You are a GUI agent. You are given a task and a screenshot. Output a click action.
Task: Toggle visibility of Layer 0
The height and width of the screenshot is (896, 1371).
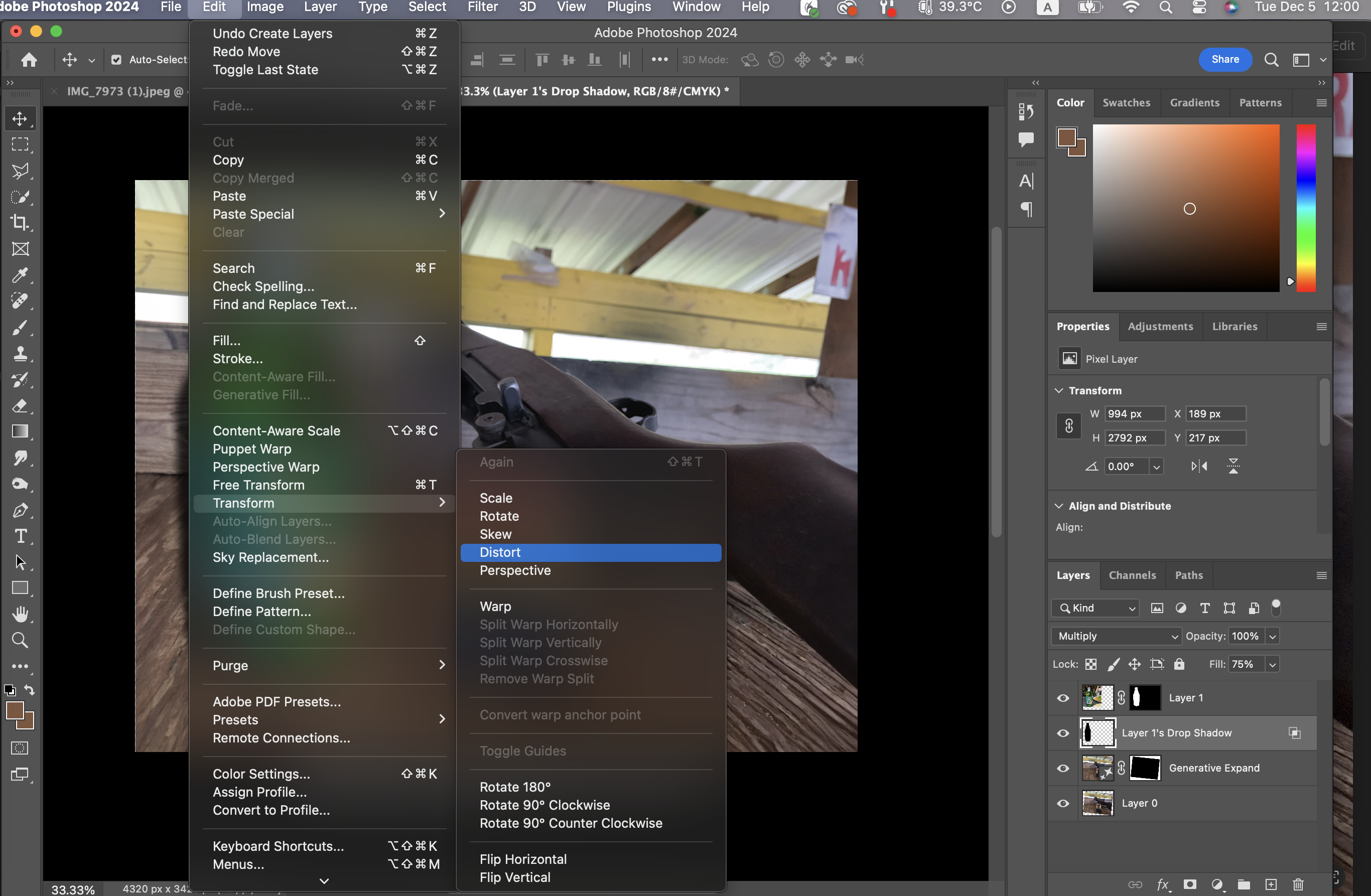1063,803
